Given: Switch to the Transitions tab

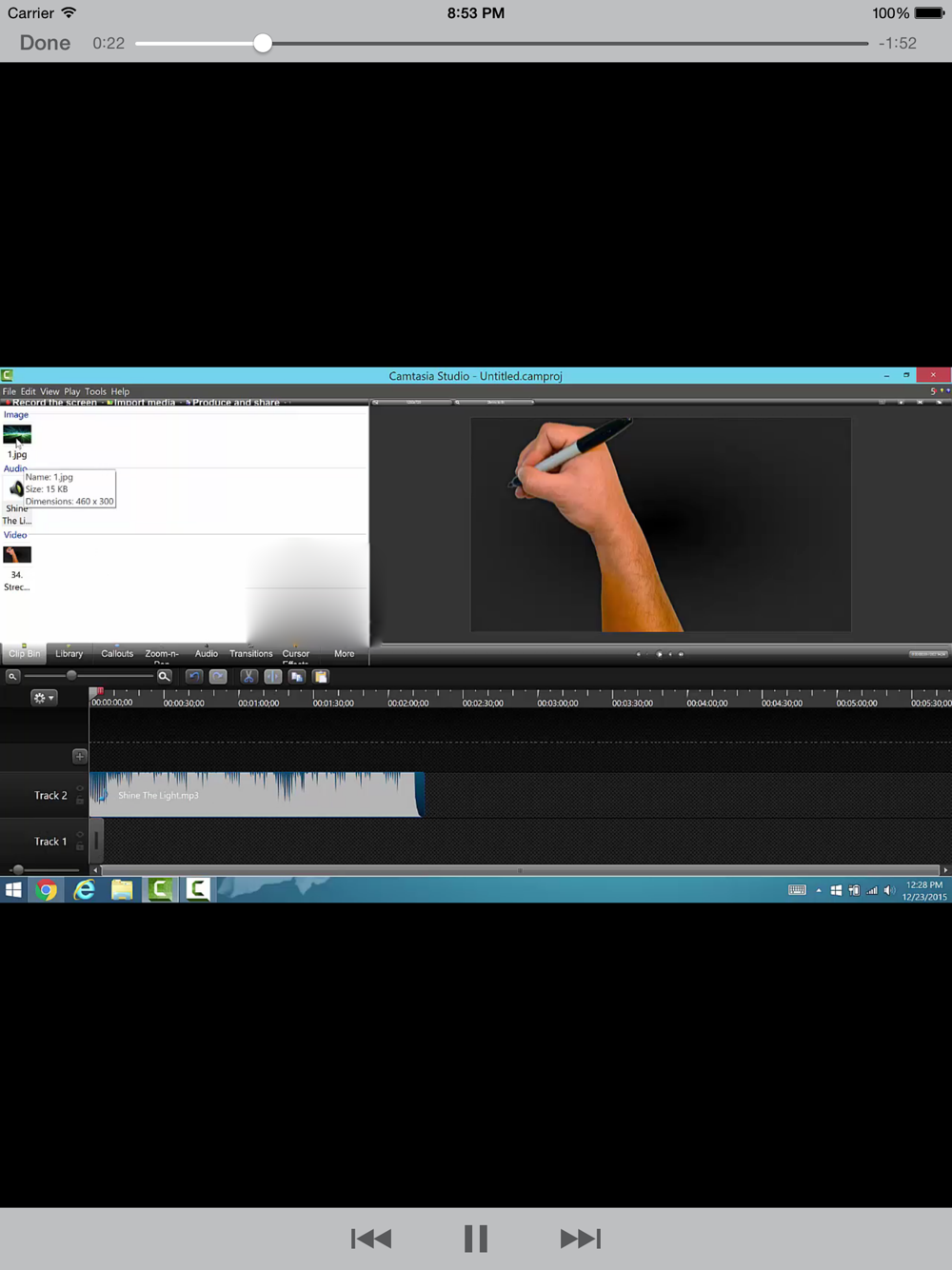Looking at the screenshot, I should click(250, 654).
